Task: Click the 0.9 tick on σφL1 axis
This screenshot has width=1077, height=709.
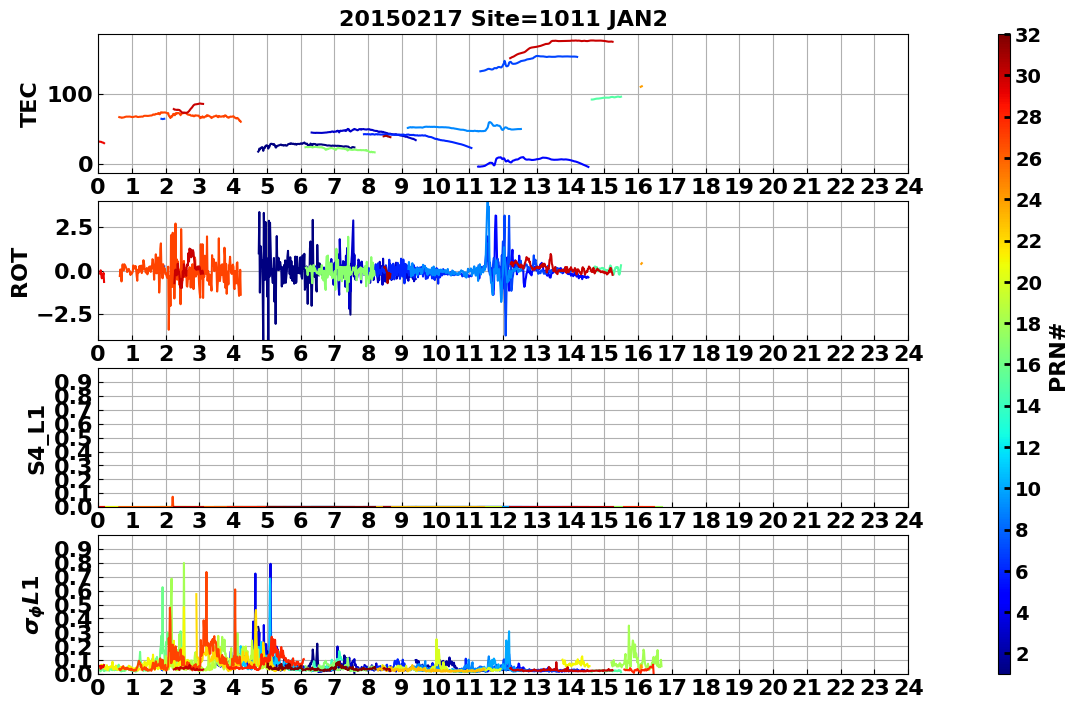Action: click(x=74, y=550)
